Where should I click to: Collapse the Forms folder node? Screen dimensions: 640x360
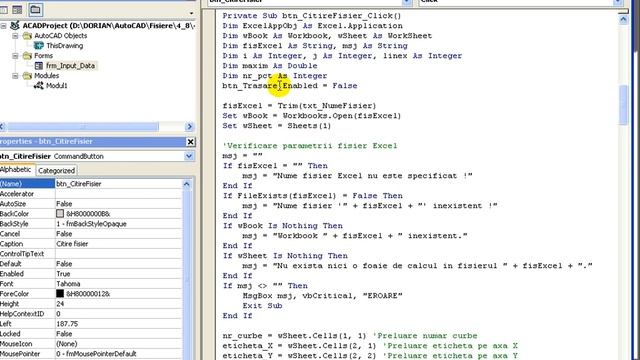tap(15, 56)
